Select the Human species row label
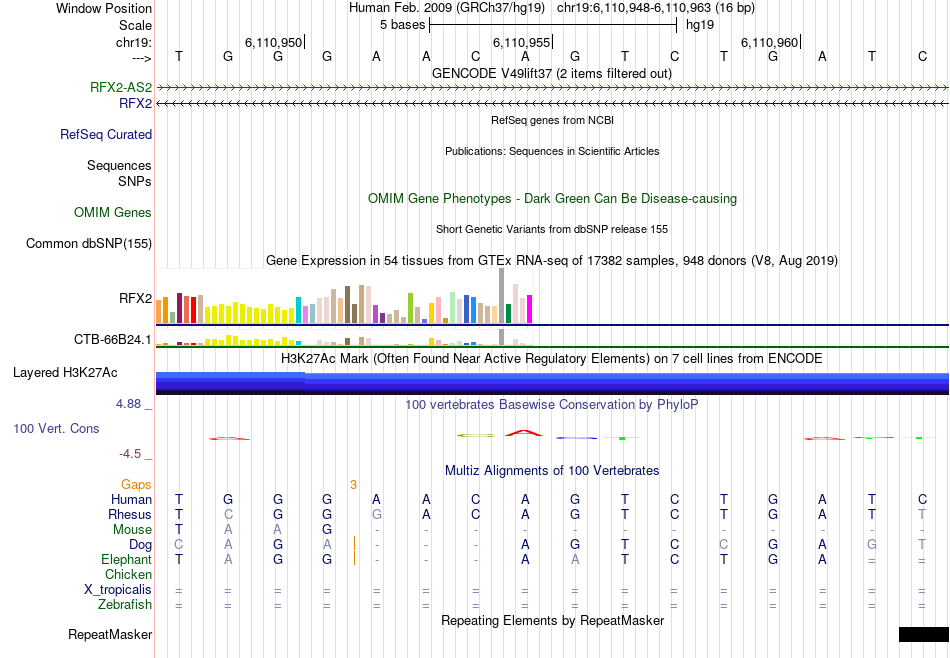The width and height of the screenshot is (950, 658). click(x=131, y=499)
